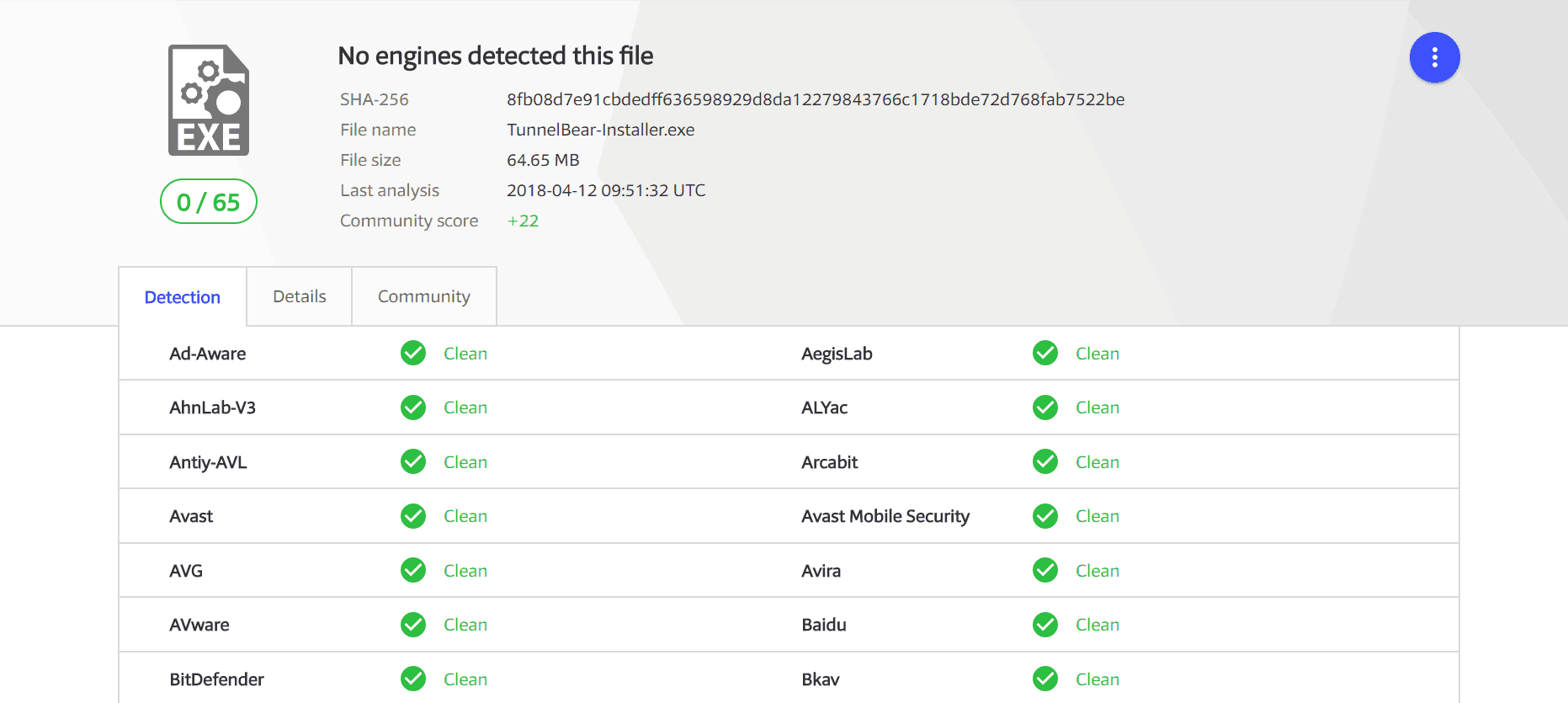Viewport: 1568px width, 703px height.
Task: Click the green checkmark for Arcabit
Action: (x=1045, y=461)
